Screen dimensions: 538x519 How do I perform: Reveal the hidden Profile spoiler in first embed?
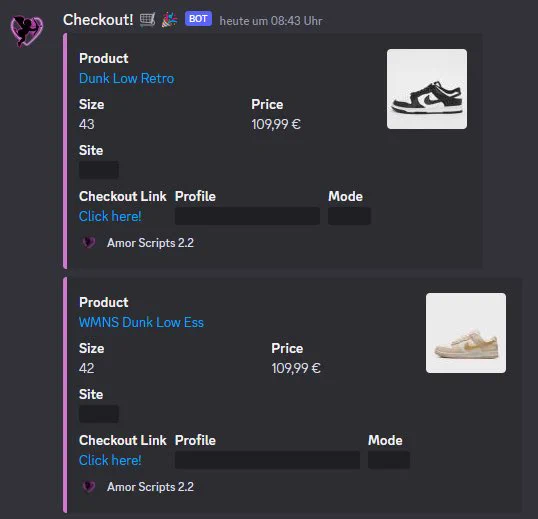point(247,216)
